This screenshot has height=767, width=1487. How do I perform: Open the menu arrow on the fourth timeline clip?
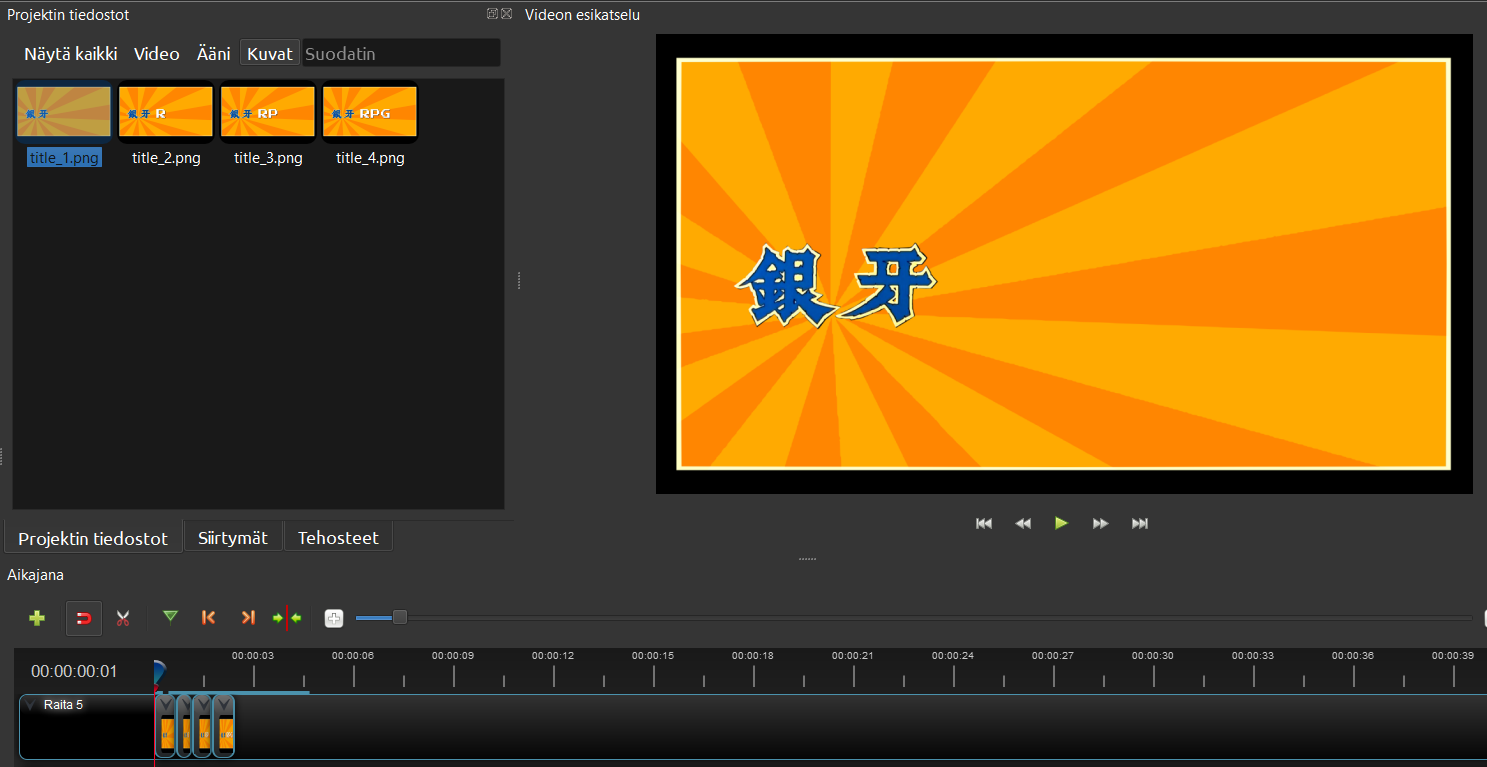(x=225, y=705)
